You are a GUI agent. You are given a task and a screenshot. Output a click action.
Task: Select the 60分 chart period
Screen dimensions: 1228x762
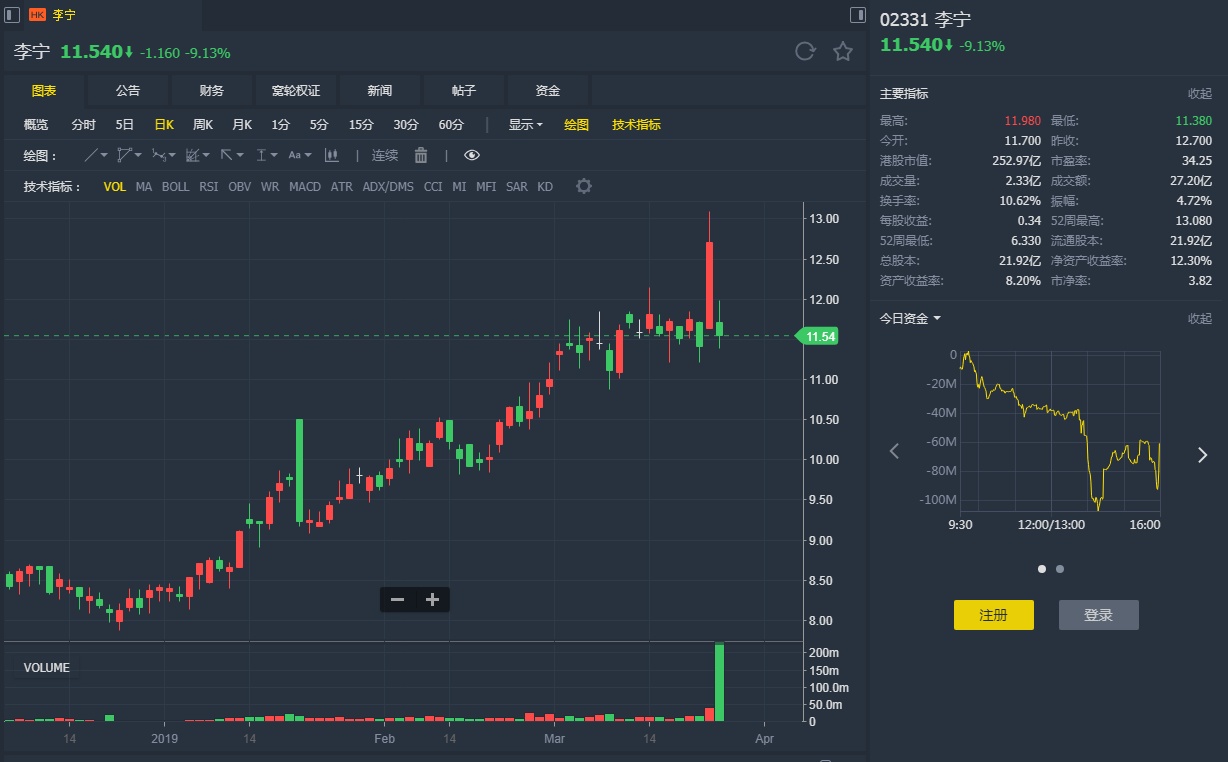click(x=451, y=125)
